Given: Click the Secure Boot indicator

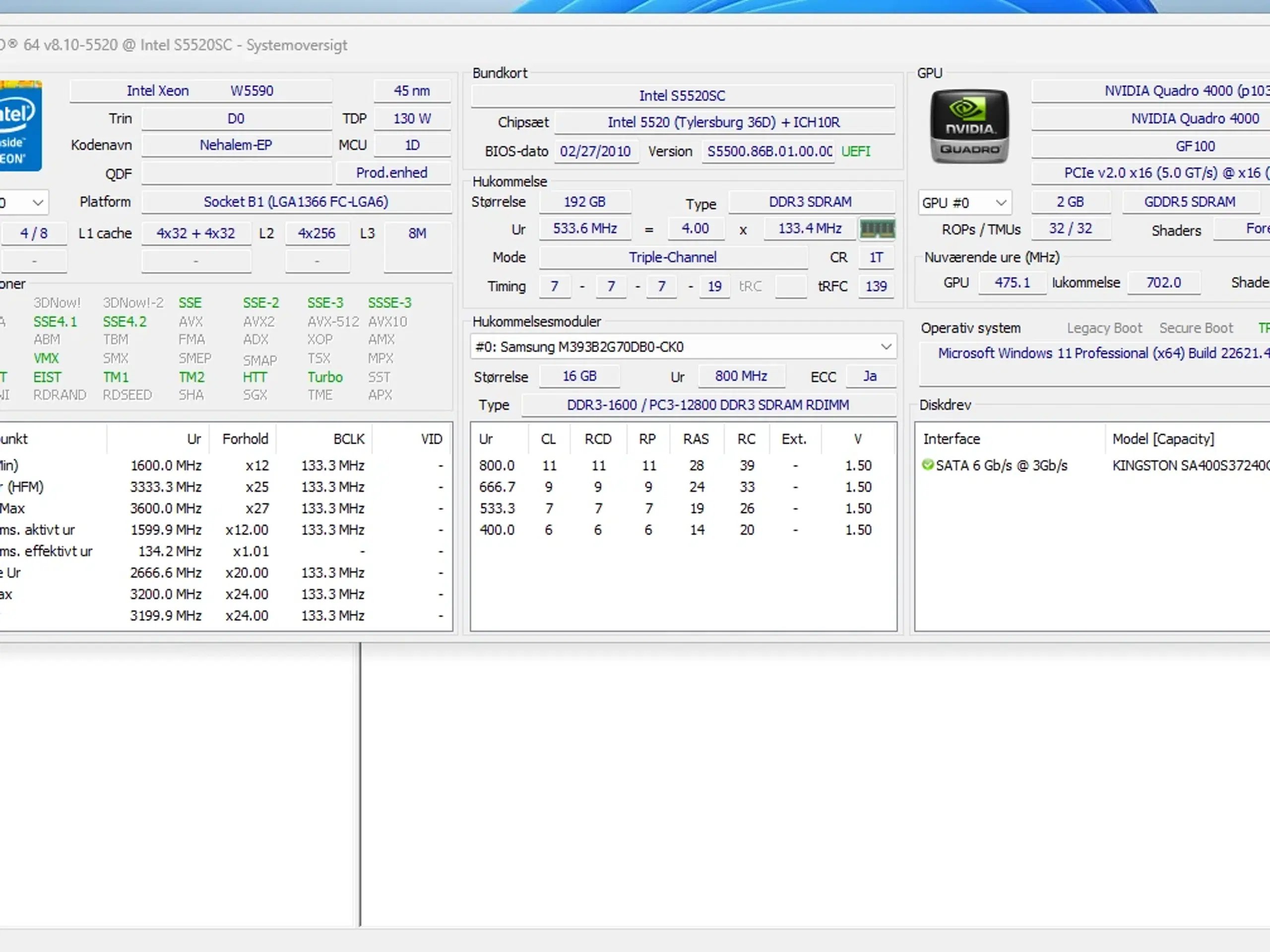Looking at the screenshot, I should coord(1196,328).
